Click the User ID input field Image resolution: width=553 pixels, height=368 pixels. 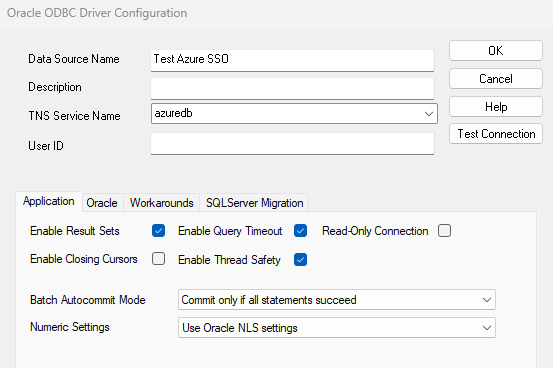coord(292,144)
